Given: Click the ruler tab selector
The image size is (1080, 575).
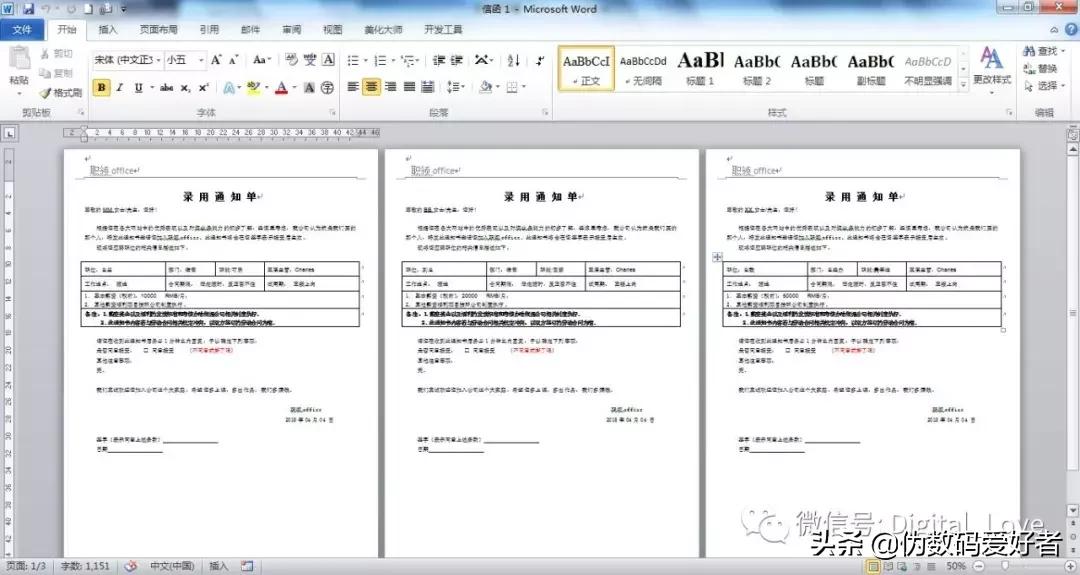Looking at the screenshot, I should (10, 134).
